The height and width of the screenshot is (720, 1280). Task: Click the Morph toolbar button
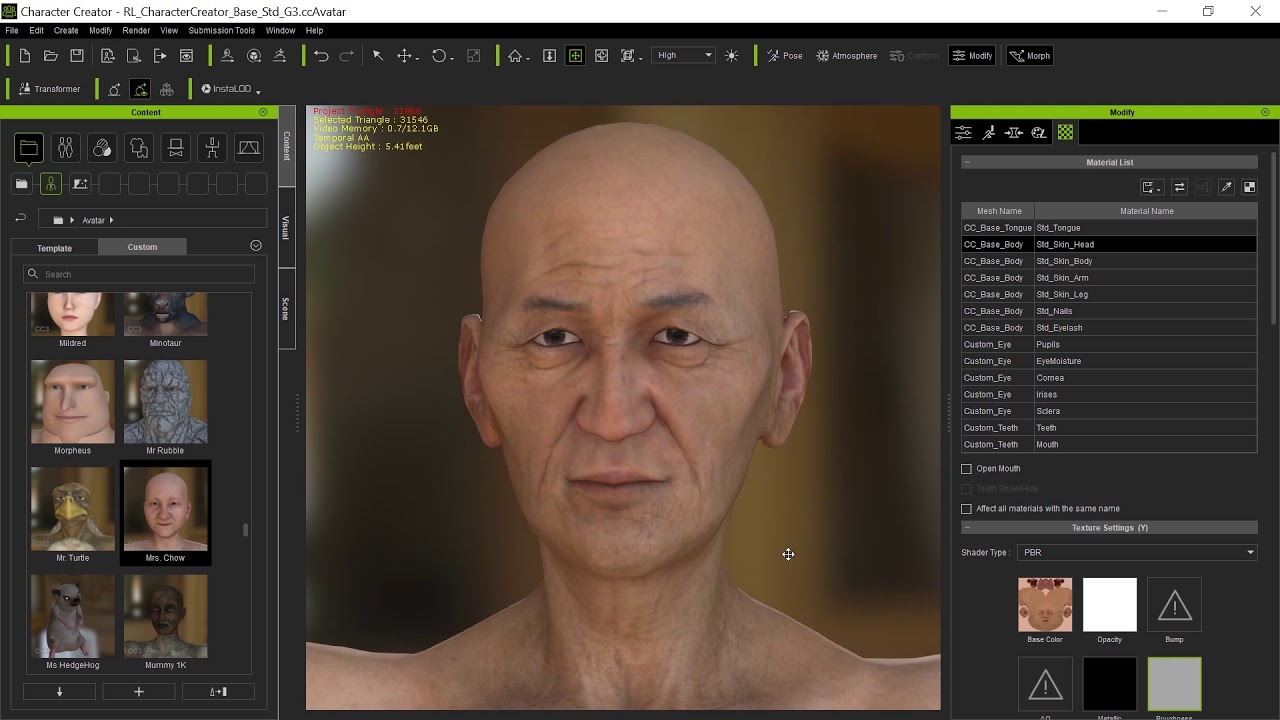[x=1030, y=56]
